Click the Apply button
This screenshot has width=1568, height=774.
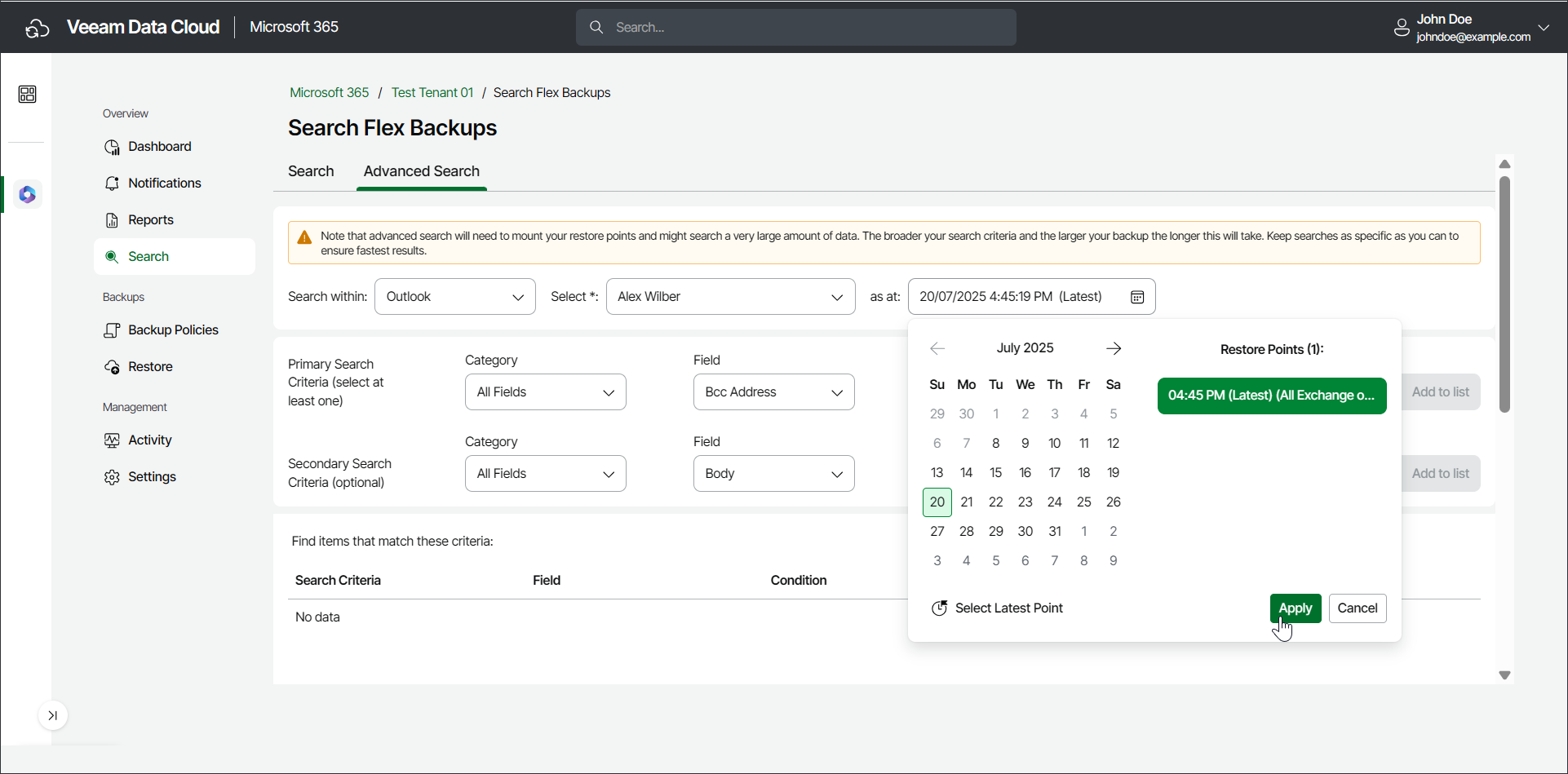tap(1296, 608)
